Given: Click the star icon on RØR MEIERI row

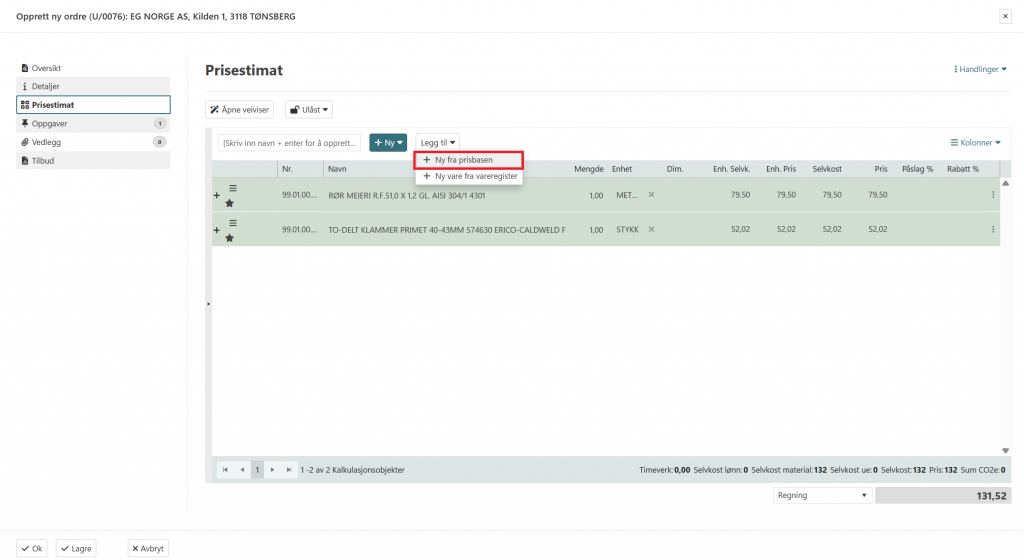Looking at the screenshot, I should pyautogui.click(x=229, y=204).
